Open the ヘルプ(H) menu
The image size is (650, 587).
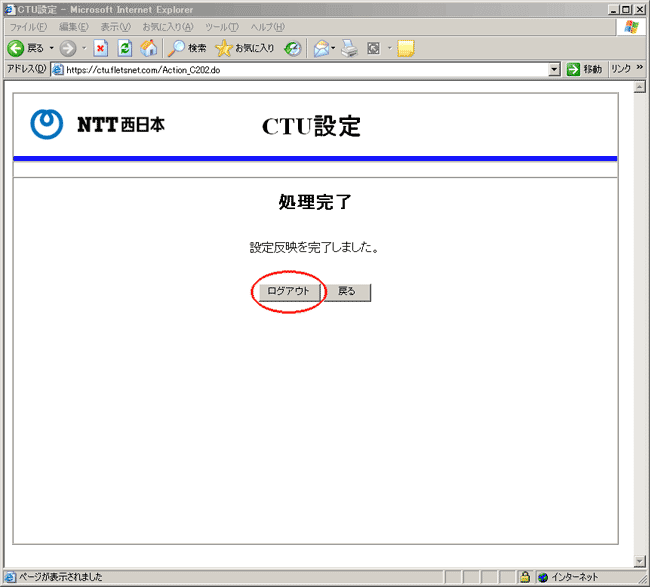267,27
